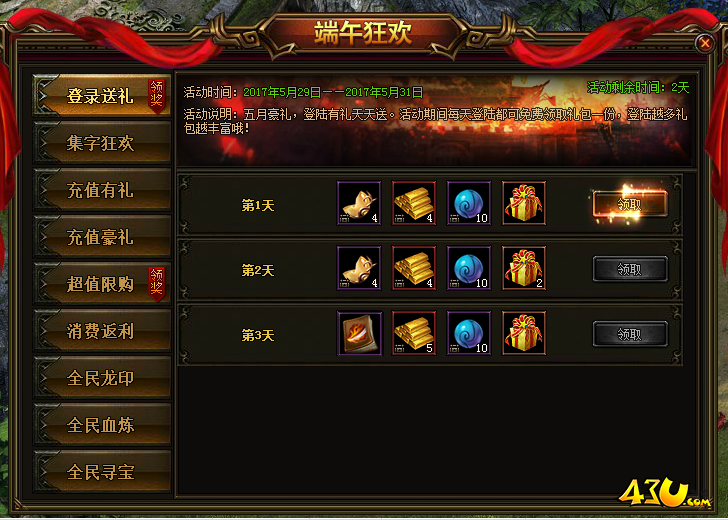Viewport: 728px width, 520px height.
Task: Click the Day 2 blue orb reward icon
Action: tap(469, 268)
